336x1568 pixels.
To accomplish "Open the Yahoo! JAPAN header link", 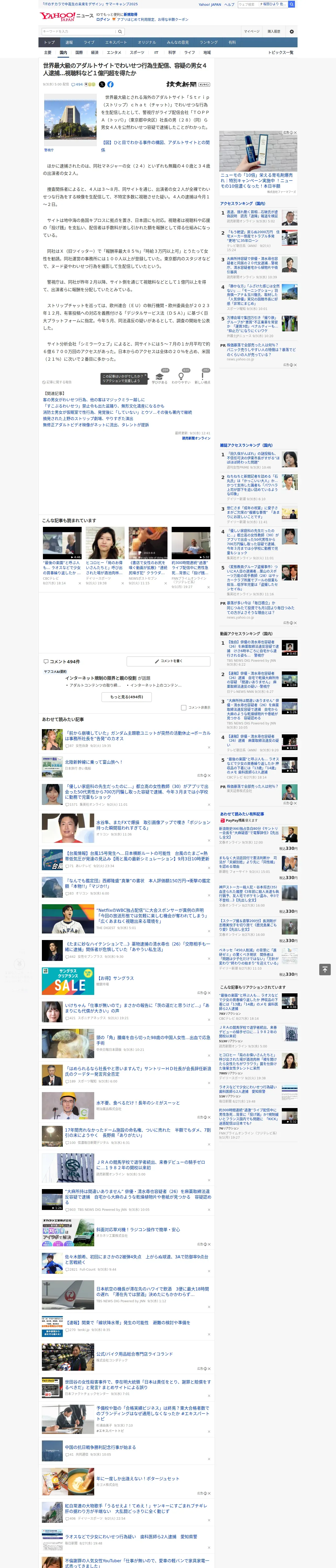I will (x=210, y=4).
